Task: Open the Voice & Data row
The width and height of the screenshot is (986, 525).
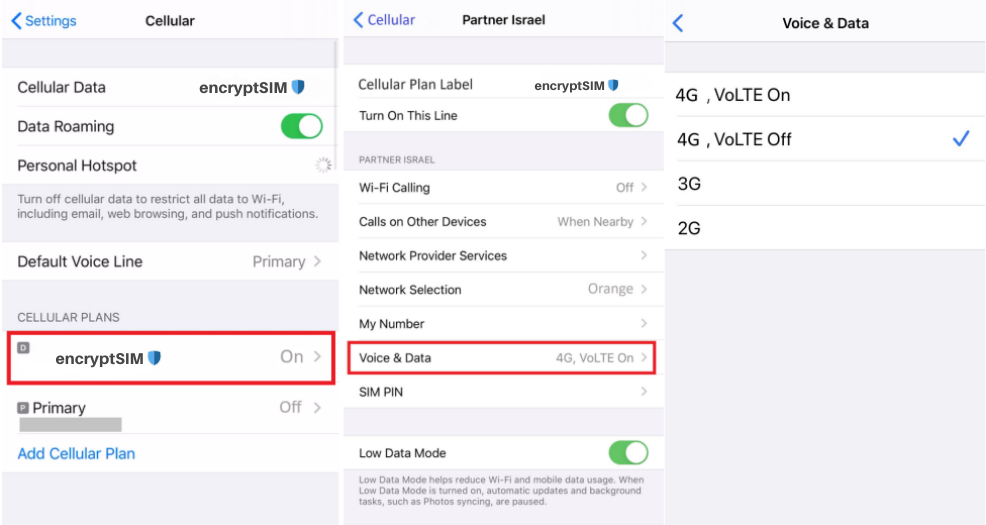Action: click(x=502, y=358)
